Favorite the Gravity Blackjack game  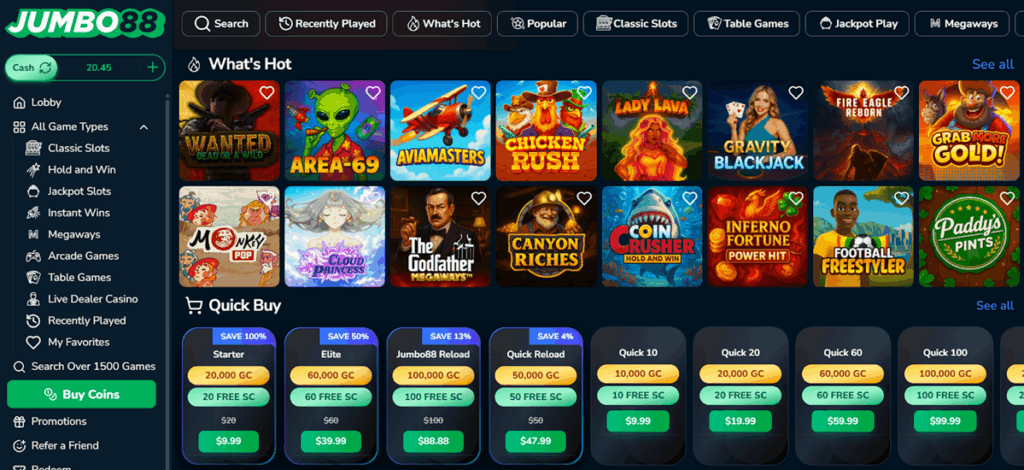[x=795, y=93]
